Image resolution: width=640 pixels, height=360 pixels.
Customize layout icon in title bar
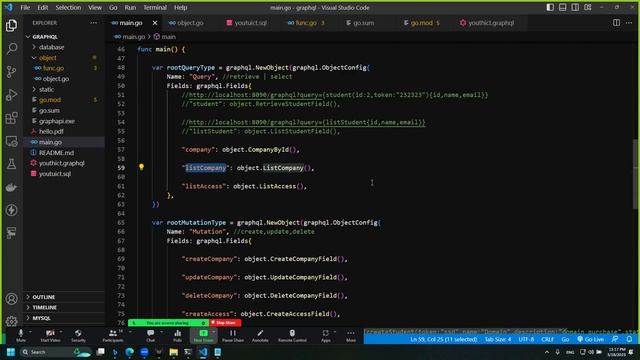pos(588,7)
